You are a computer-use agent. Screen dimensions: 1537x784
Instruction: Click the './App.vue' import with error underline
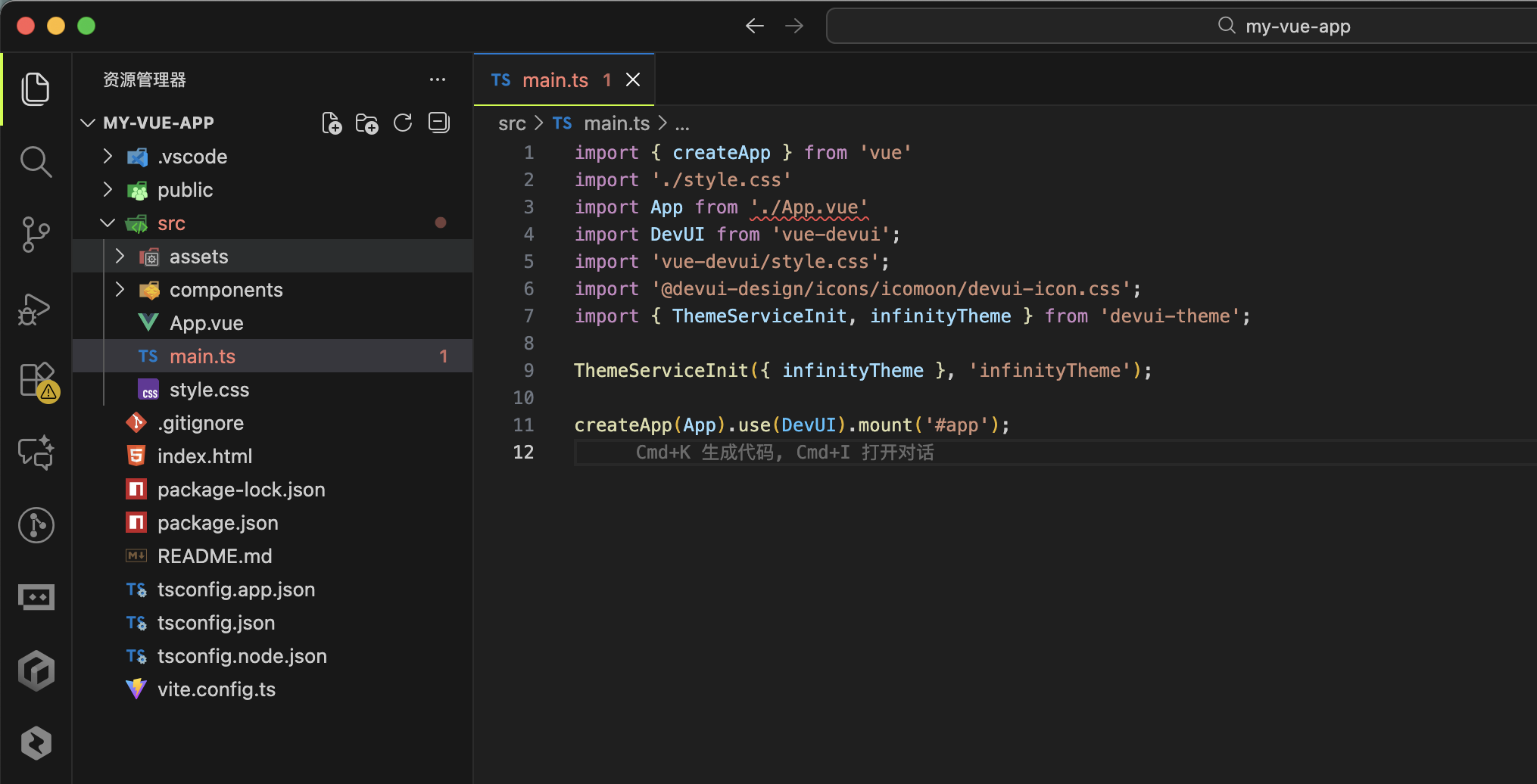point(809,207)
